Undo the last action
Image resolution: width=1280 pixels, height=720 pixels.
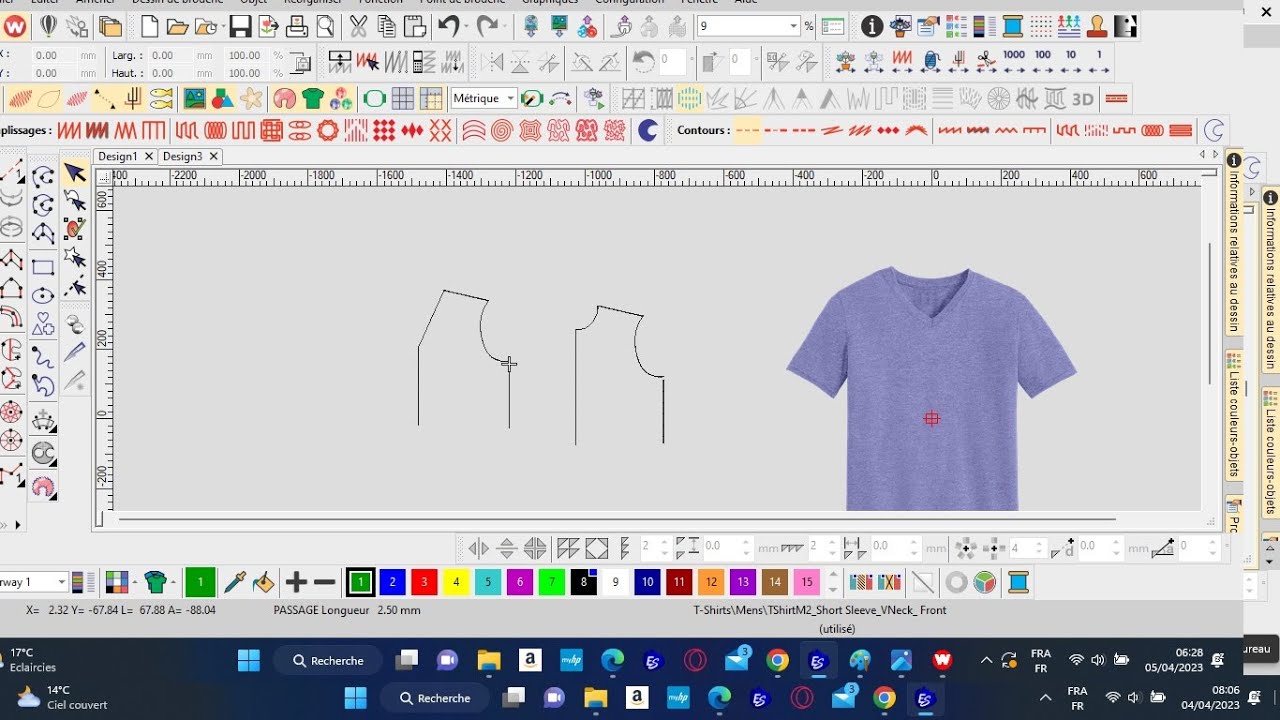(x=448, y=26)
